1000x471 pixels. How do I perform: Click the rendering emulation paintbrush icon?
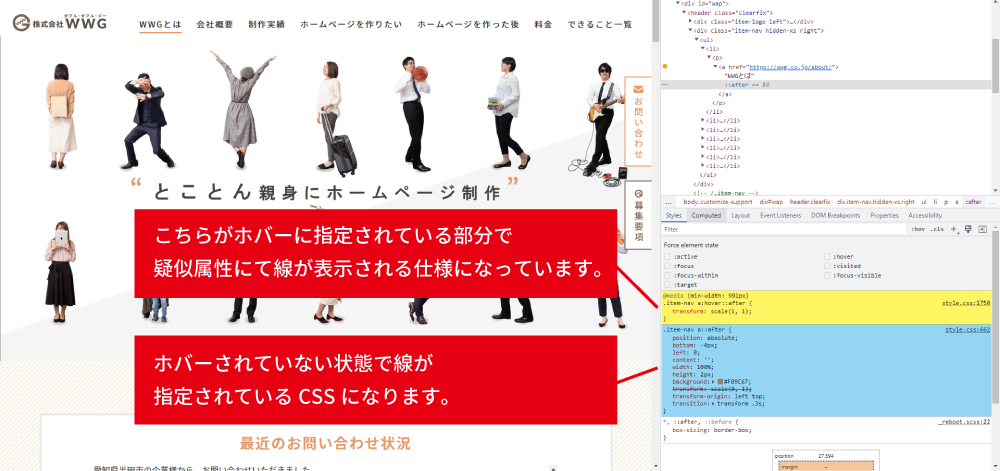pyautogui.click(x=968, y=229)
